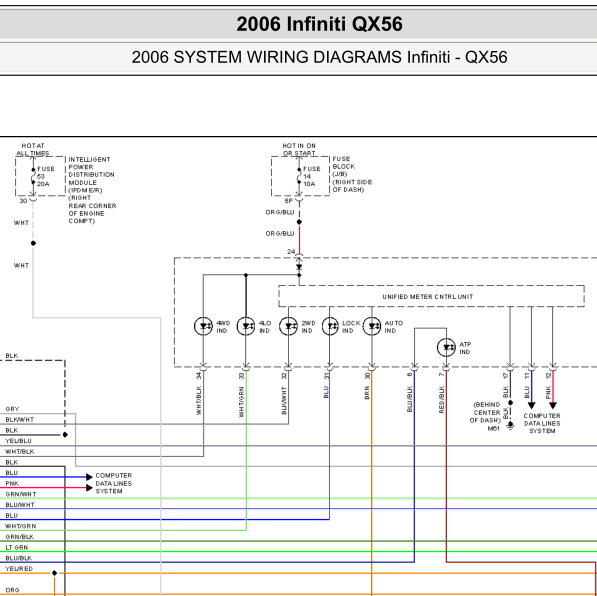Click the pin 33 label
The width and height of the screenshot is (597, 596).
point(241,375)
